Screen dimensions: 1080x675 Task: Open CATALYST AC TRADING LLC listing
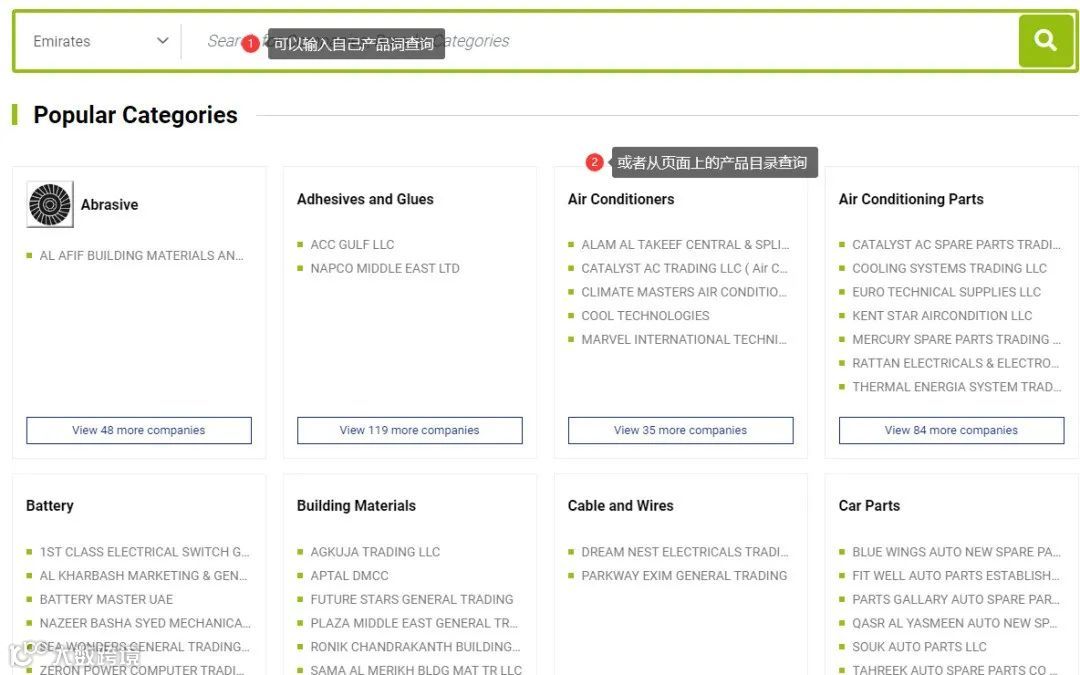point(684,268)
